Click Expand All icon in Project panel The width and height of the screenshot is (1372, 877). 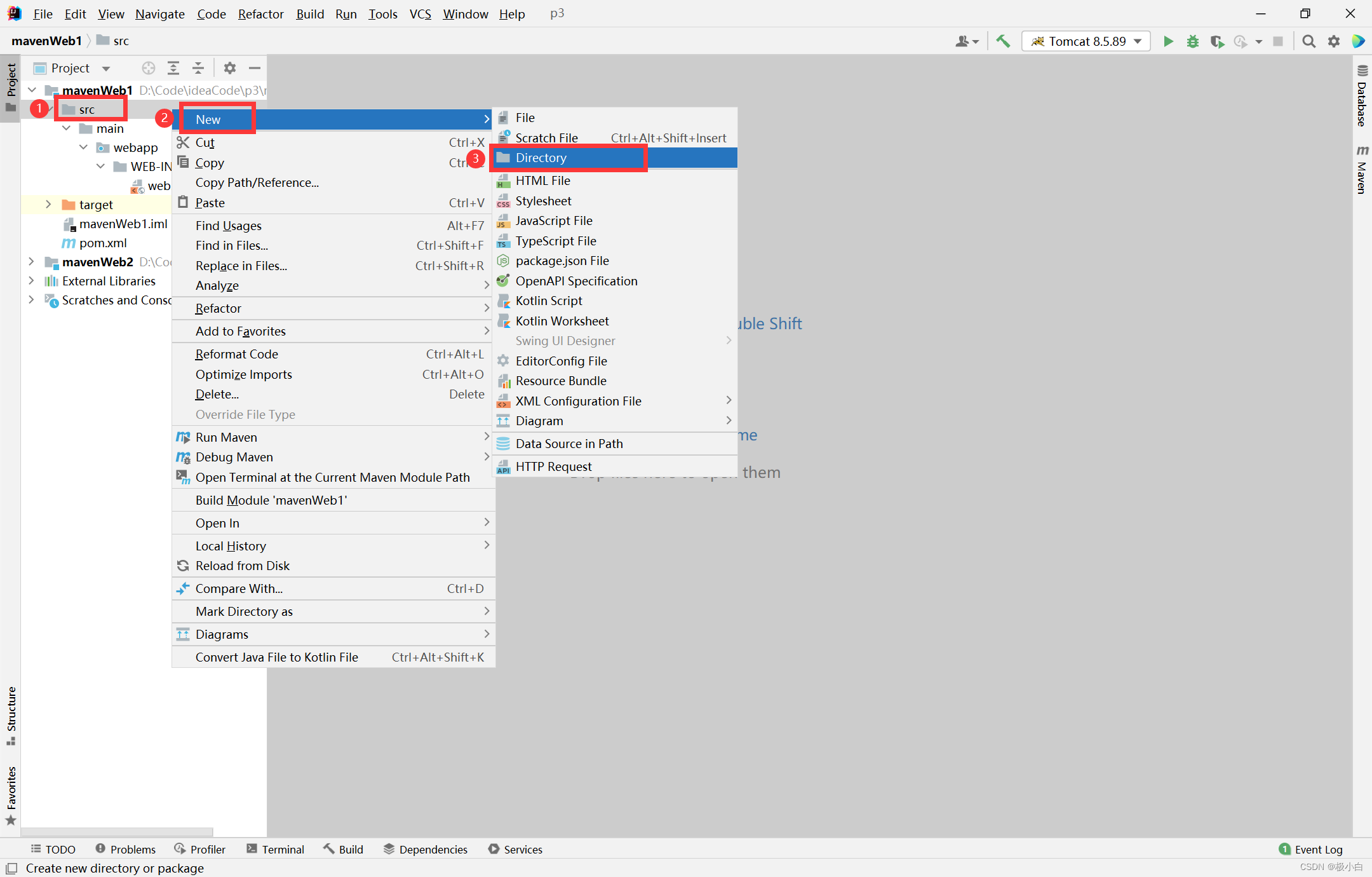[173, 68]
